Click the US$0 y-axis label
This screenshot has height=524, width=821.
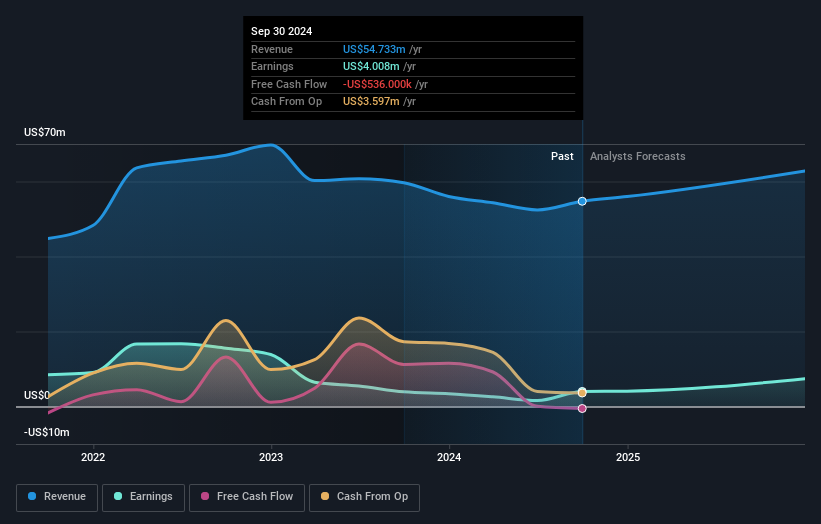[37, 395]
